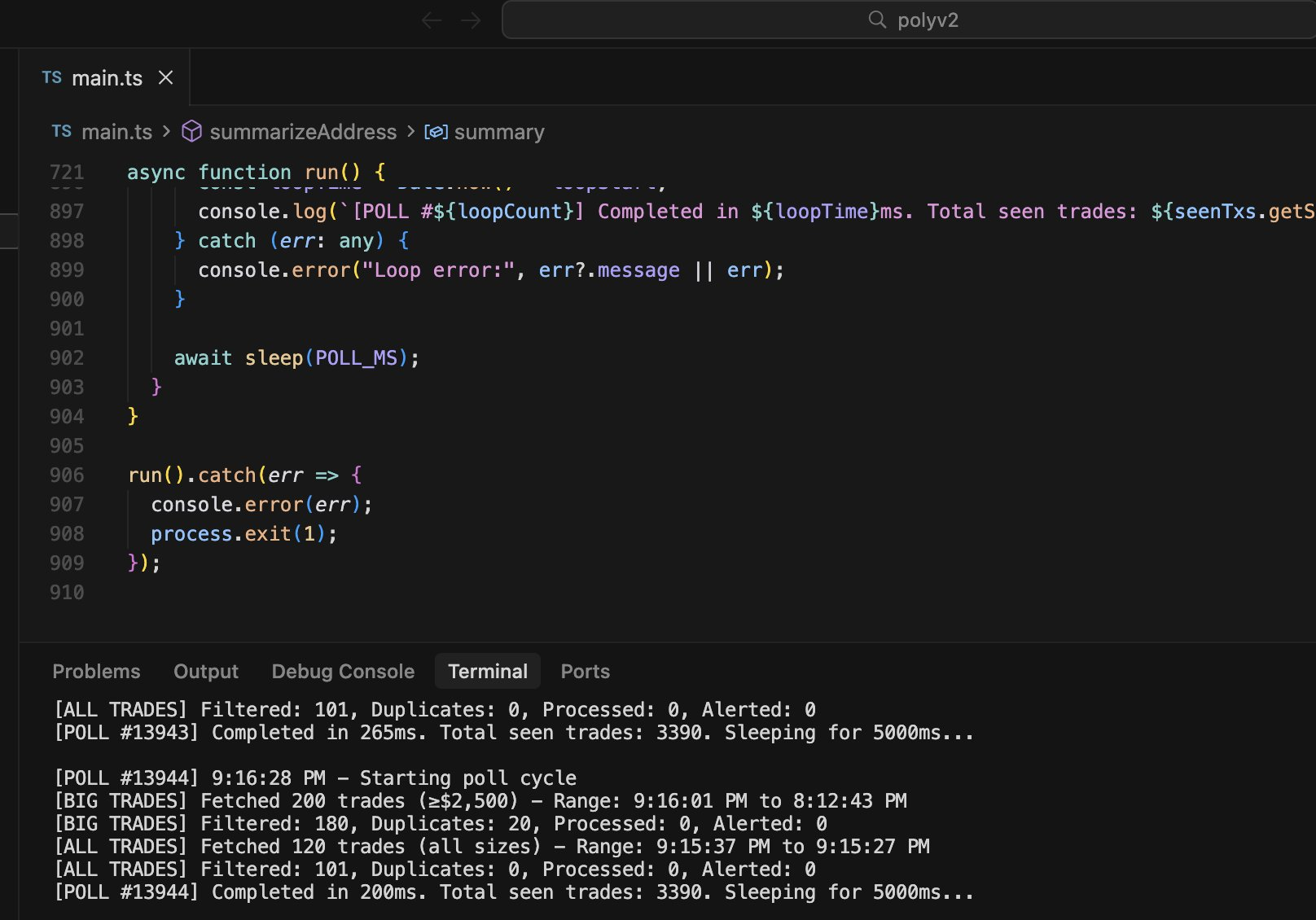Click the TS file icon on main.ts tab

point(52,77)
